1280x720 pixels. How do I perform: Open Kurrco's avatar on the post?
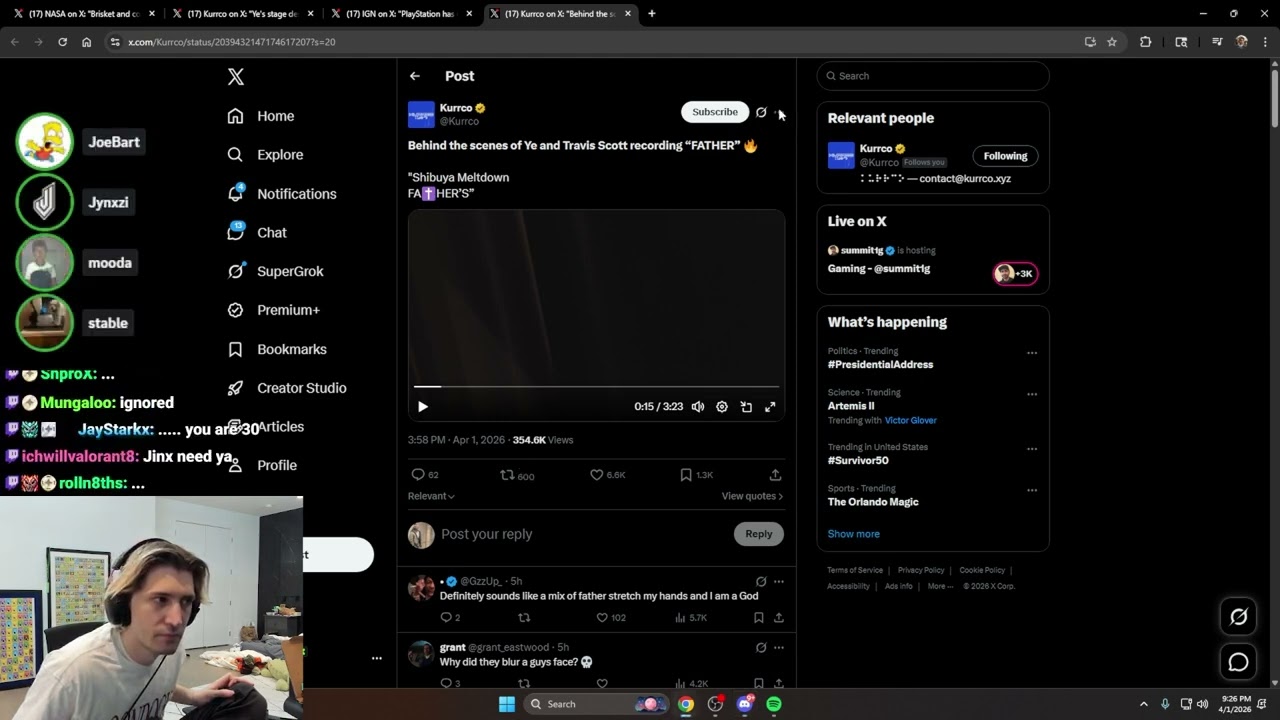[x=421, y=114]
